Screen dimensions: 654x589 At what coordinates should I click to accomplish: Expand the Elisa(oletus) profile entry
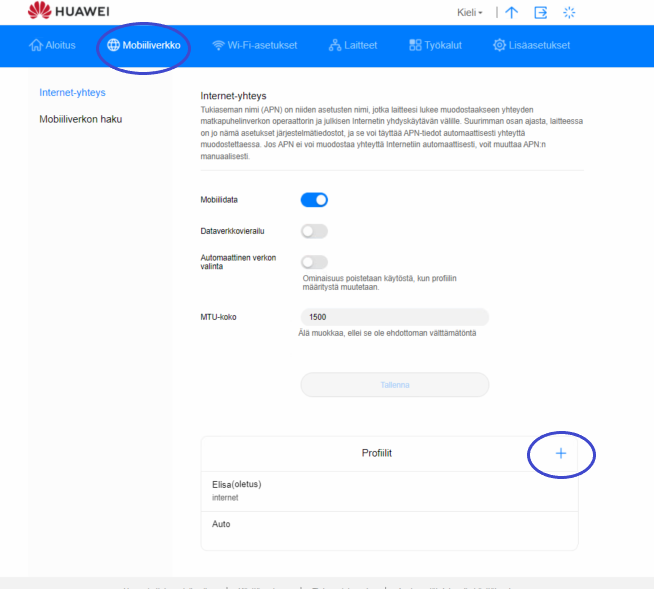(x=389, y=490)
